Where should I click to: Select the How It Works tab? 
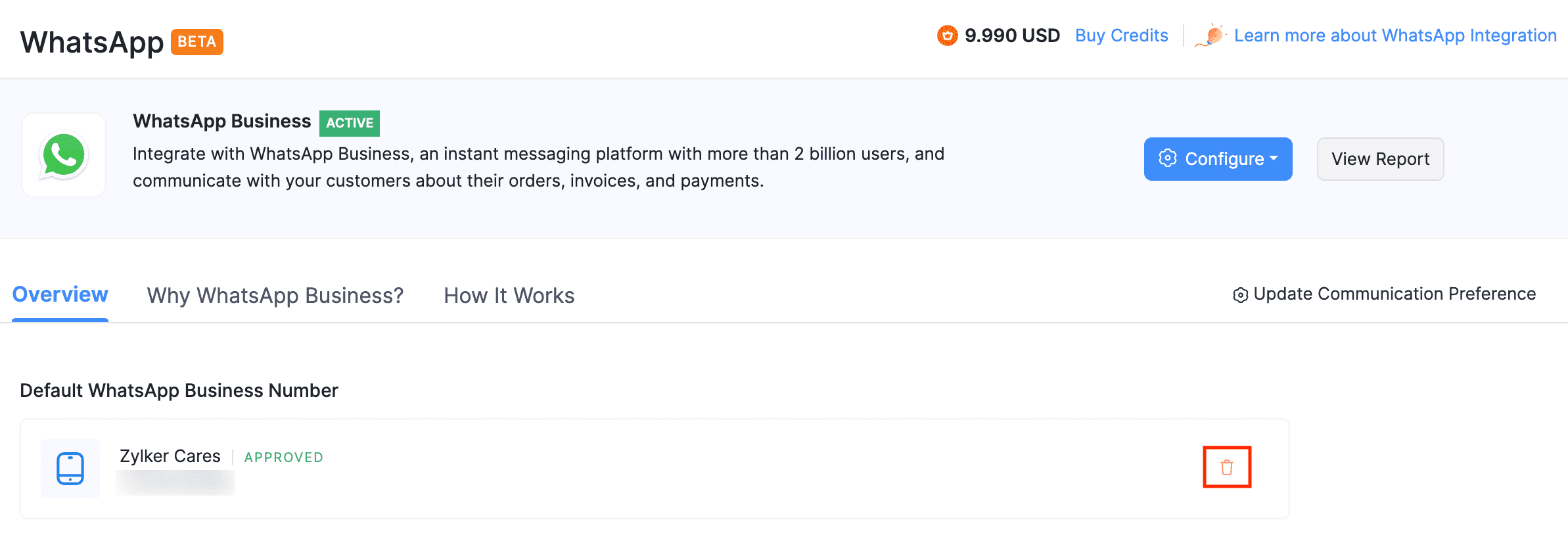pyautogui.click(x=509, y=296)
